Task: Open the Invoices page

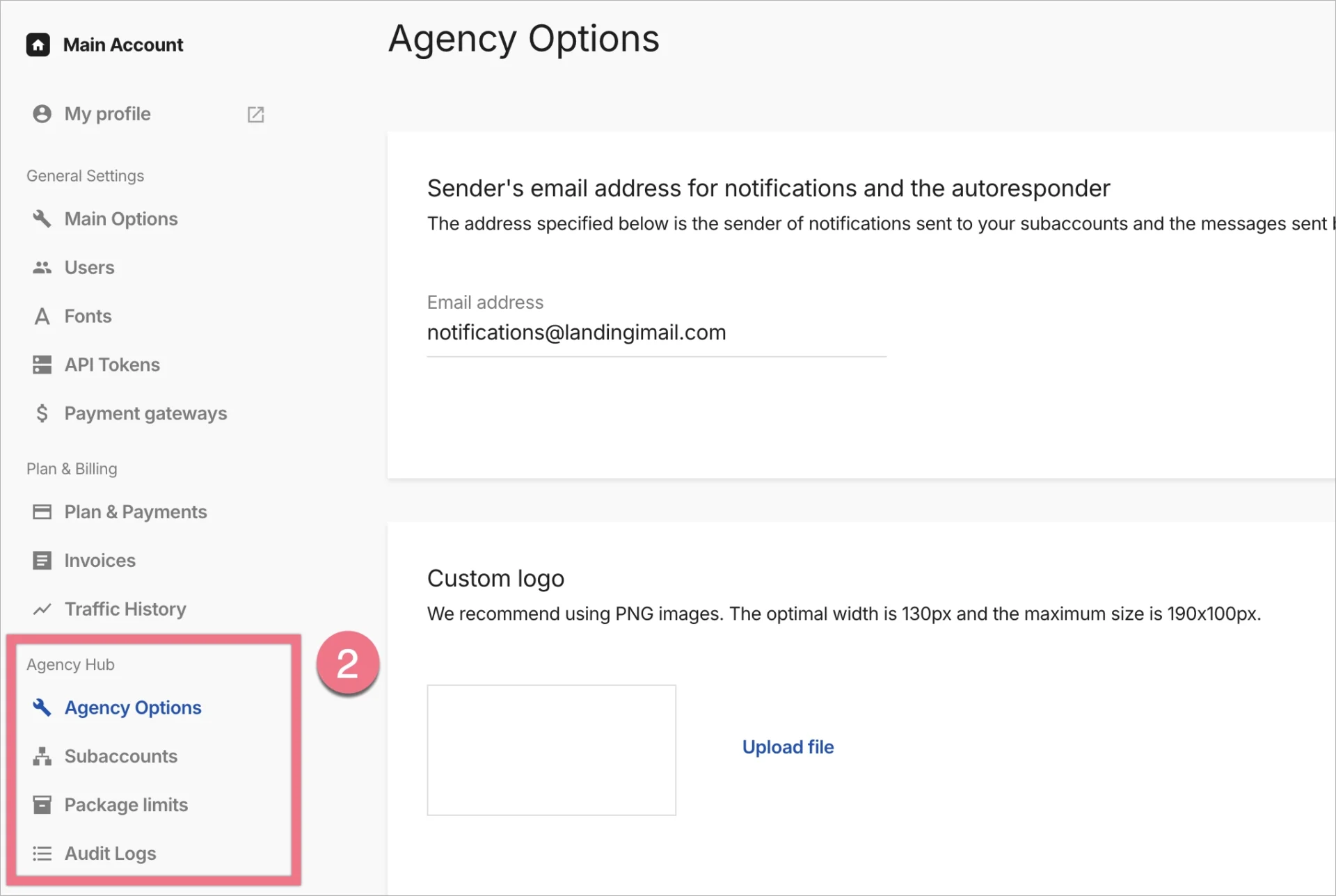Action: (x=100, y=561)
